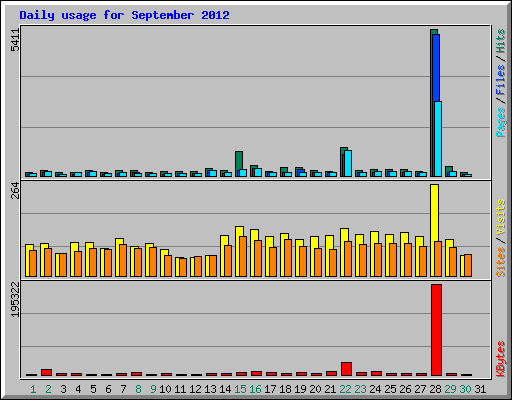Click day label 10 on the x-axis
This screenshot has width=512, height=400.
165,389
